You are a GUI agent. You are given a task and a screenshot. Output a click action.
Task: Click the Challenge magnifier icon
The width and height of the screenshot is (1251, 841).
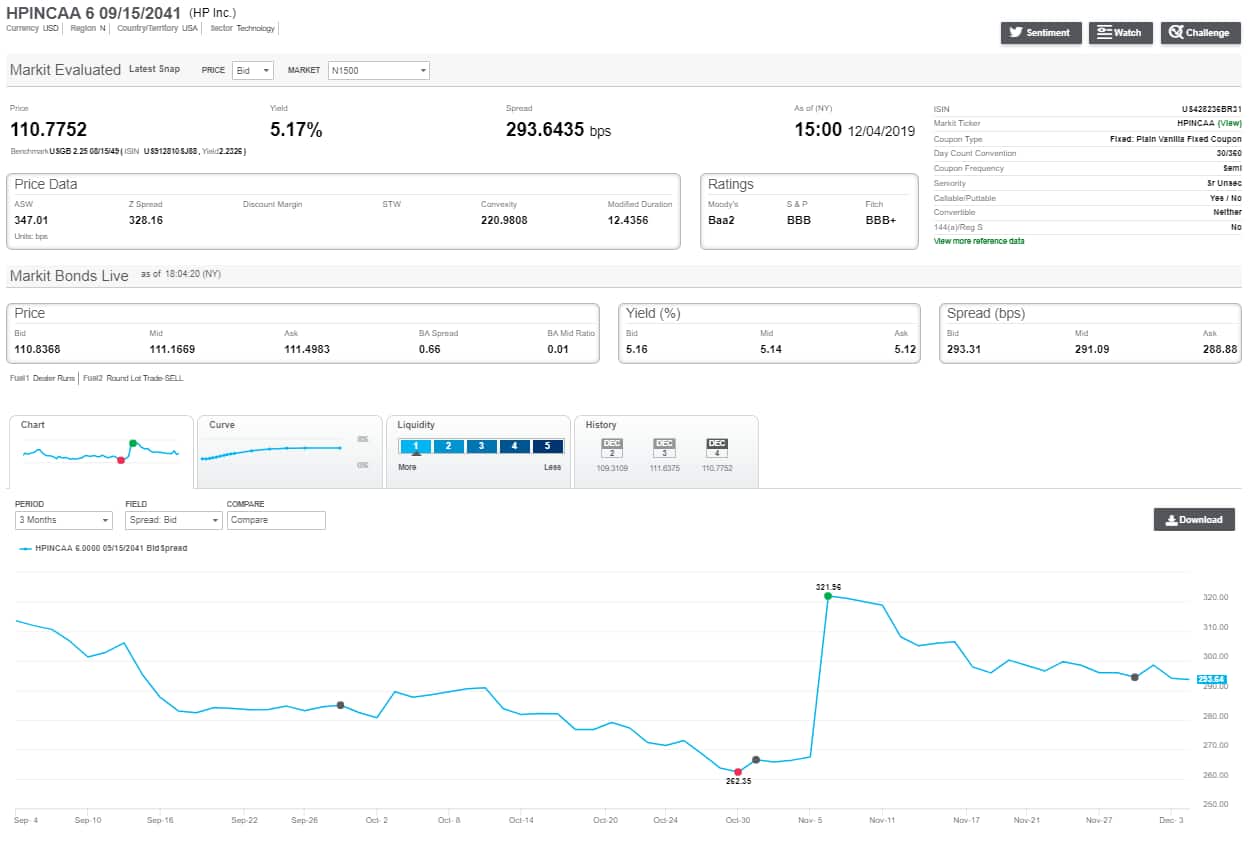1176,33
